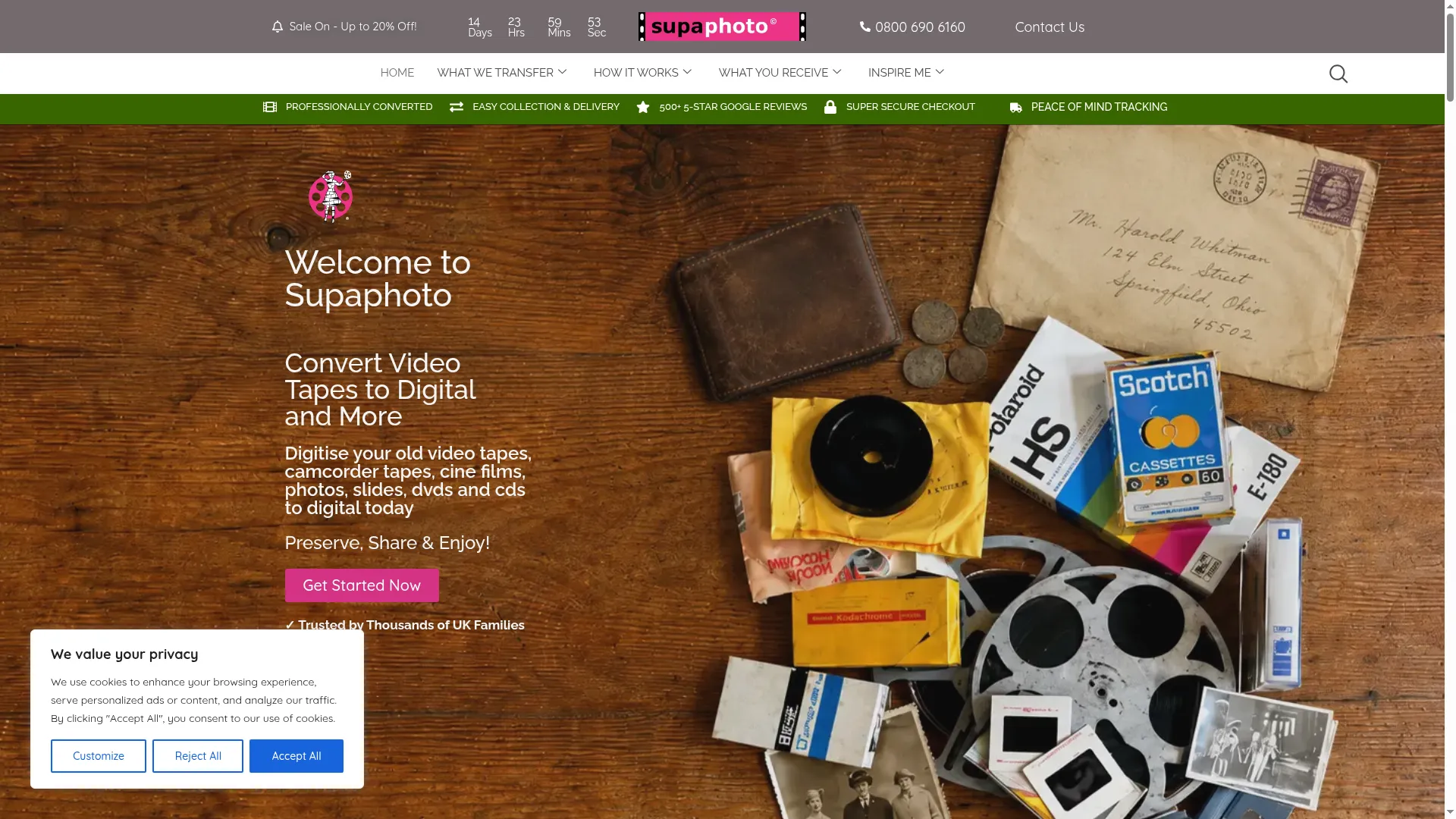
Task: Click the countdown 14 Days text
Action: (x=479, y=27)
